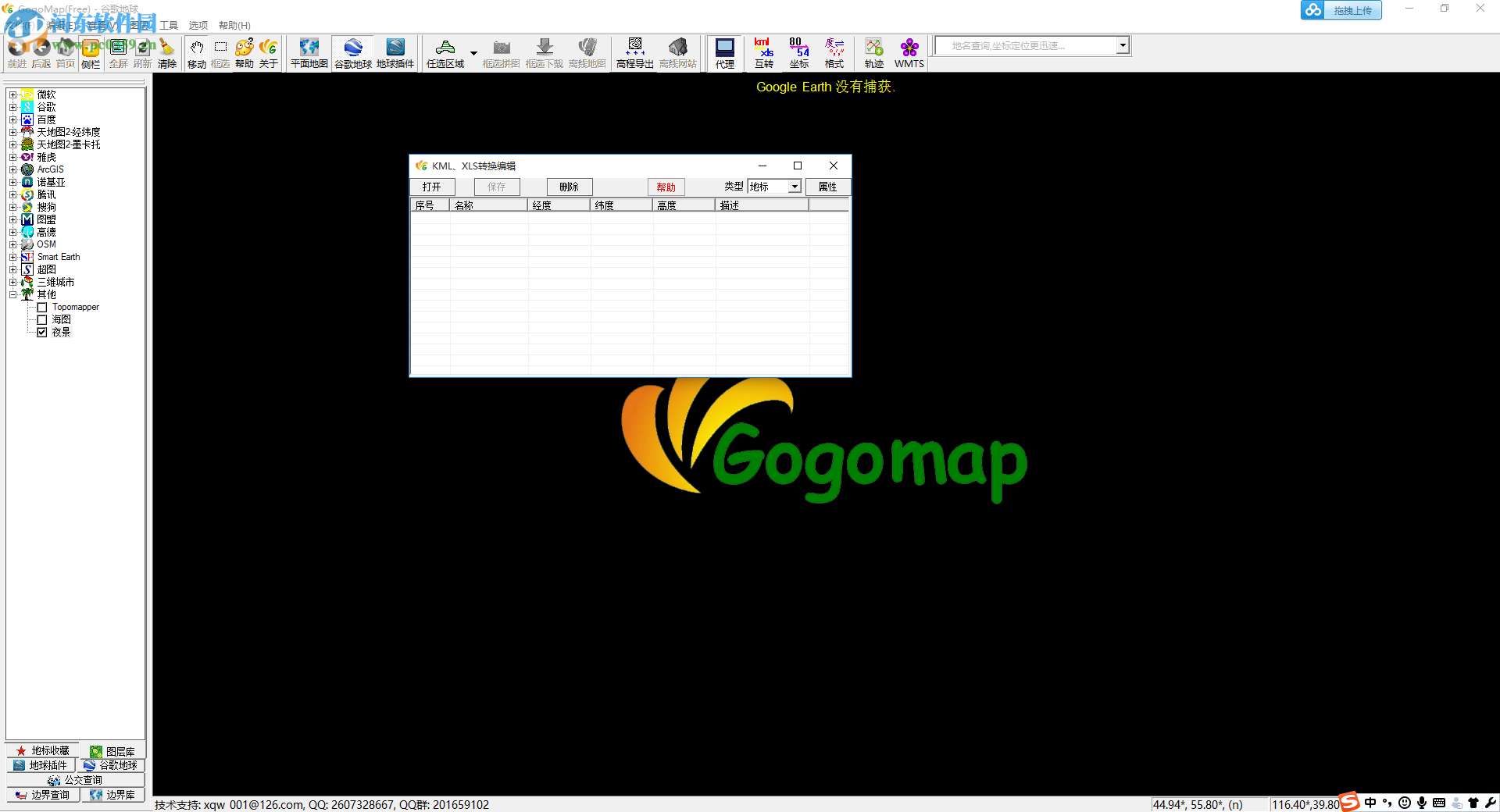Click the 框选下载 download toolbar icon
The image size is (1500, 812).
pos(545,53)
